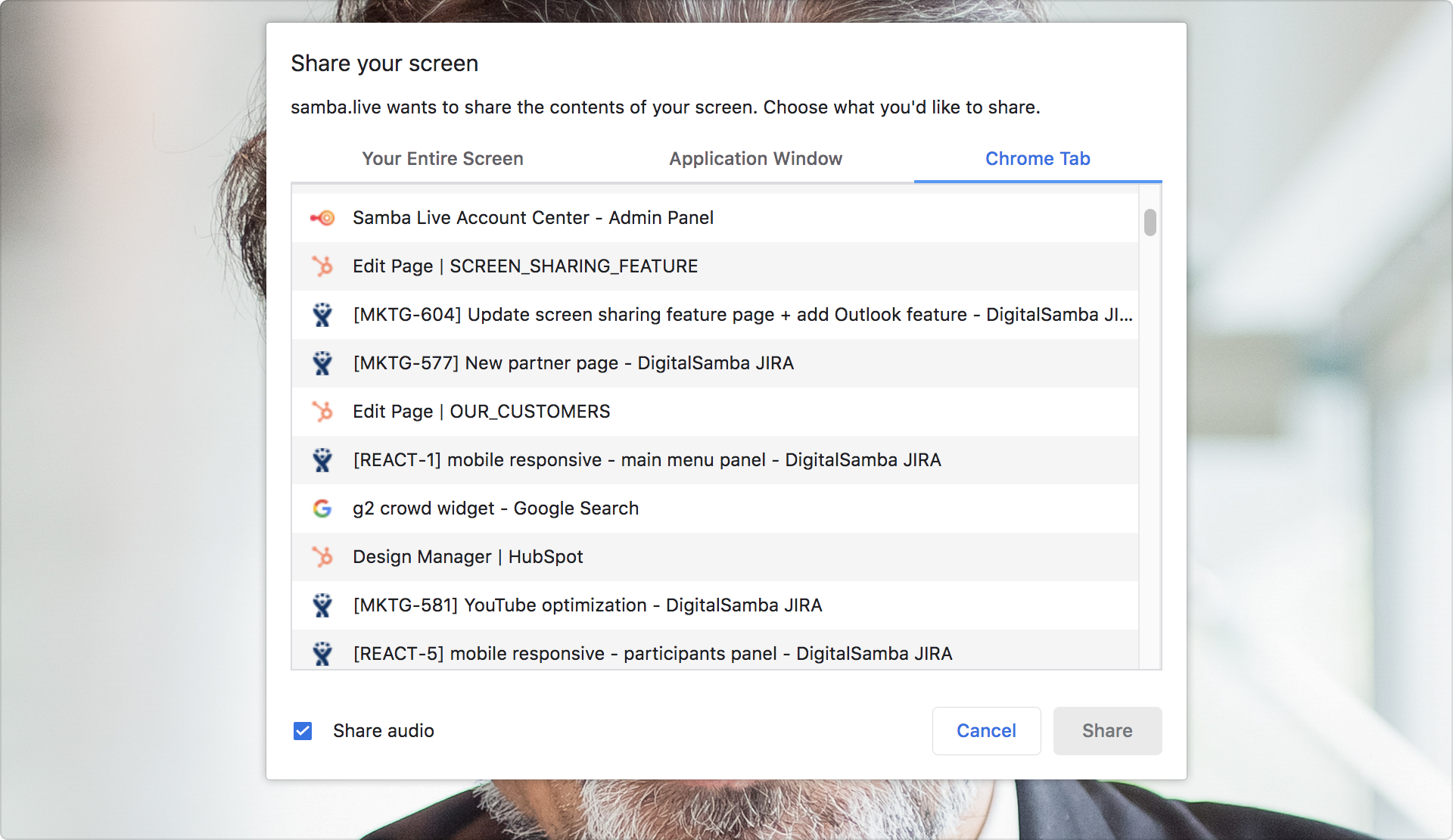Choose g2 crowd widget - Google Search
Viewport: 1453px width, 840px height.
pyautogui.click(x=715, y=509)
